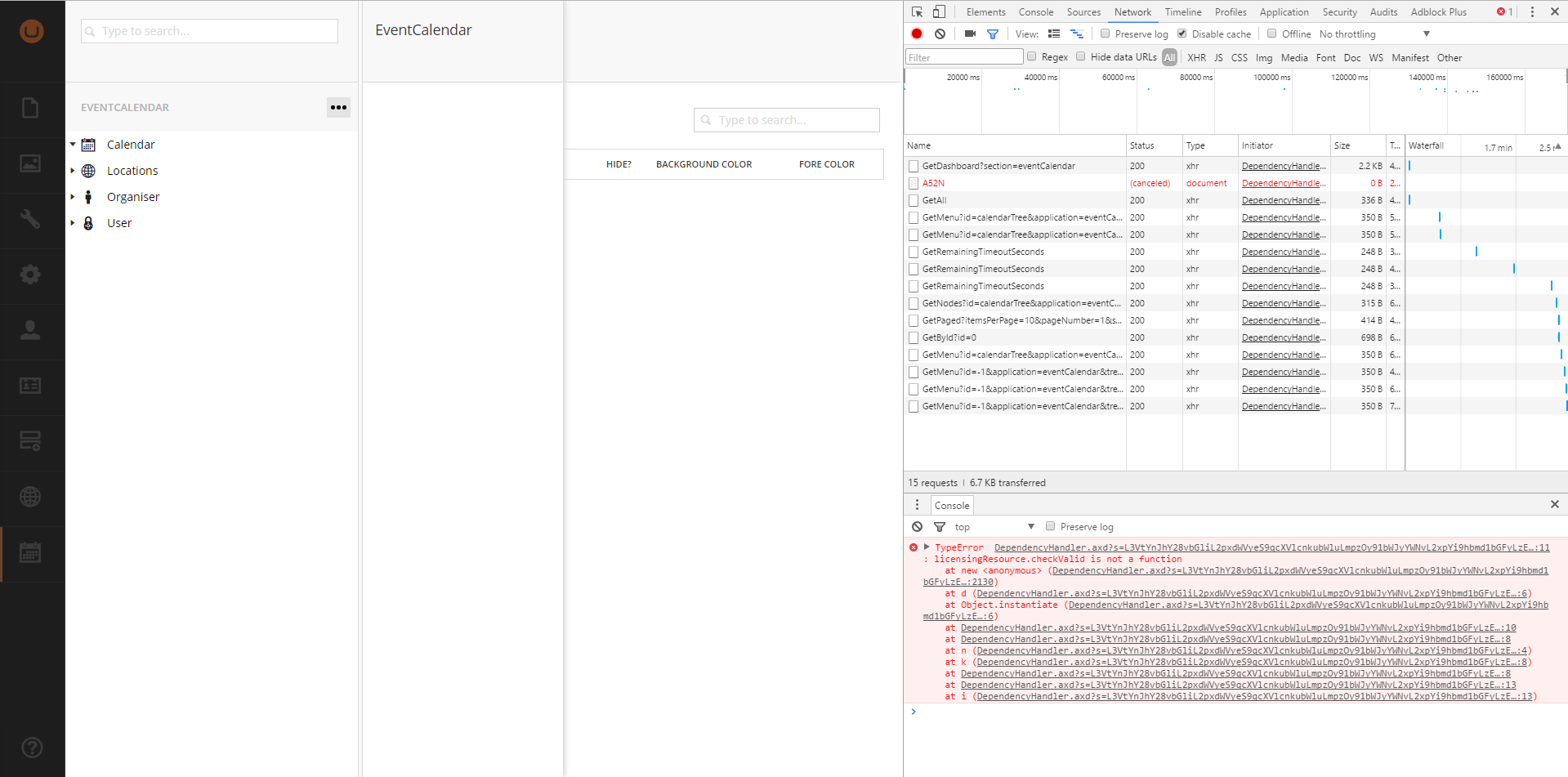Toggle network overview waterfall view icon
Image resolution: width=1568 pixels, height=777 pixels.
pos(1077,33)
